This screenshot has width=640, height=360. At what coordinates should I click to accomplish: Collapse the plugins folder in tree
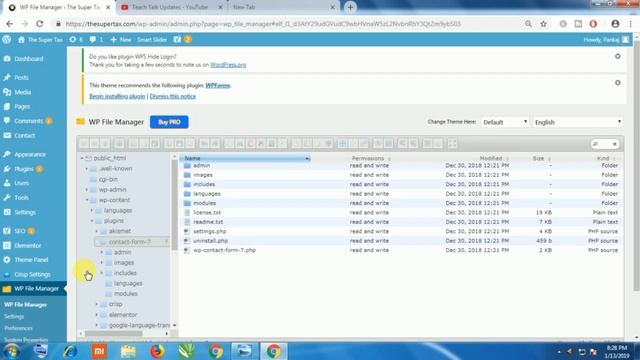coord(92,221)
